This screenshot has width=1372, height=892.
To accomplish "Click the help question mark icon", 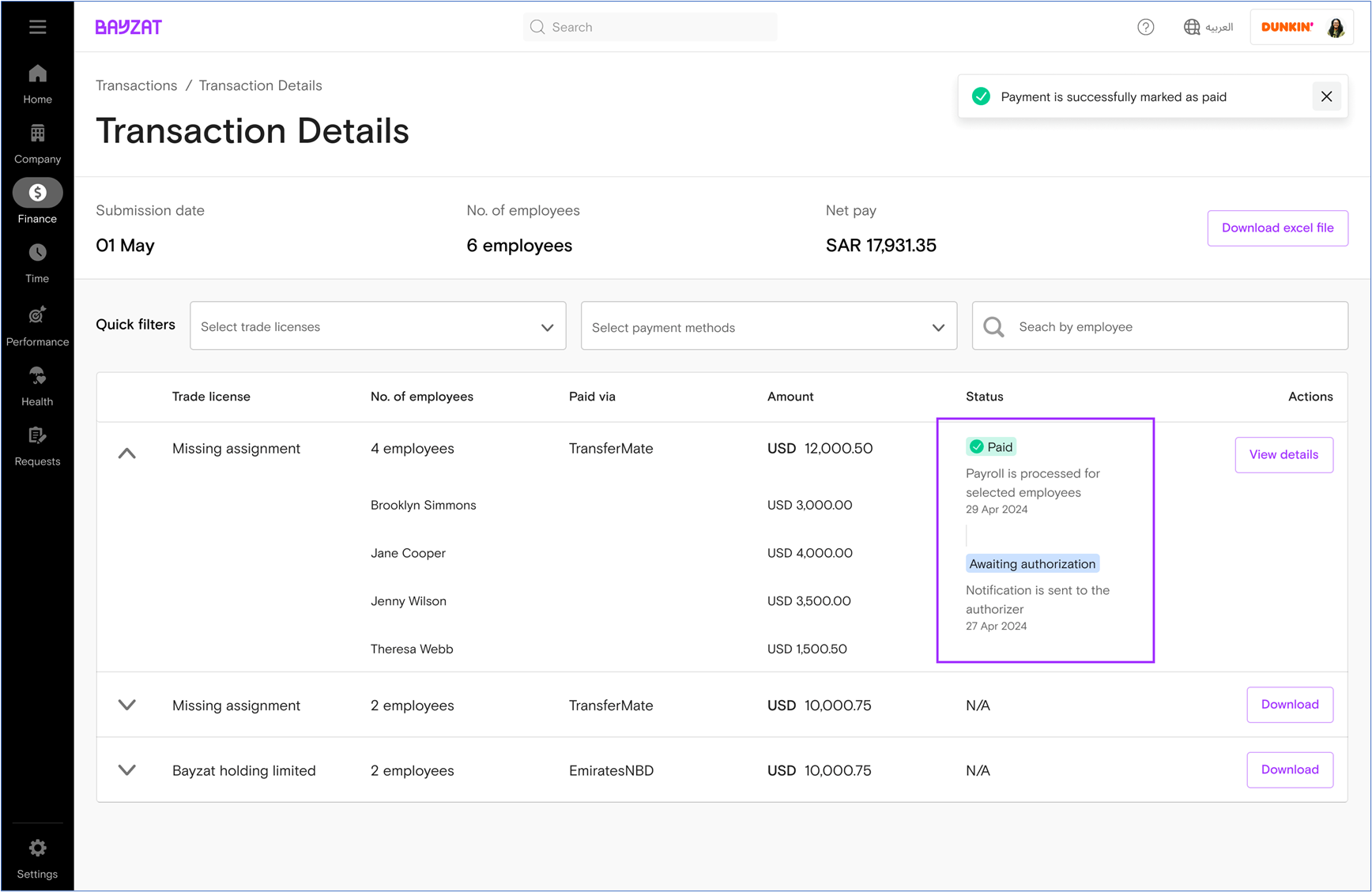I will click(1145, 27).
